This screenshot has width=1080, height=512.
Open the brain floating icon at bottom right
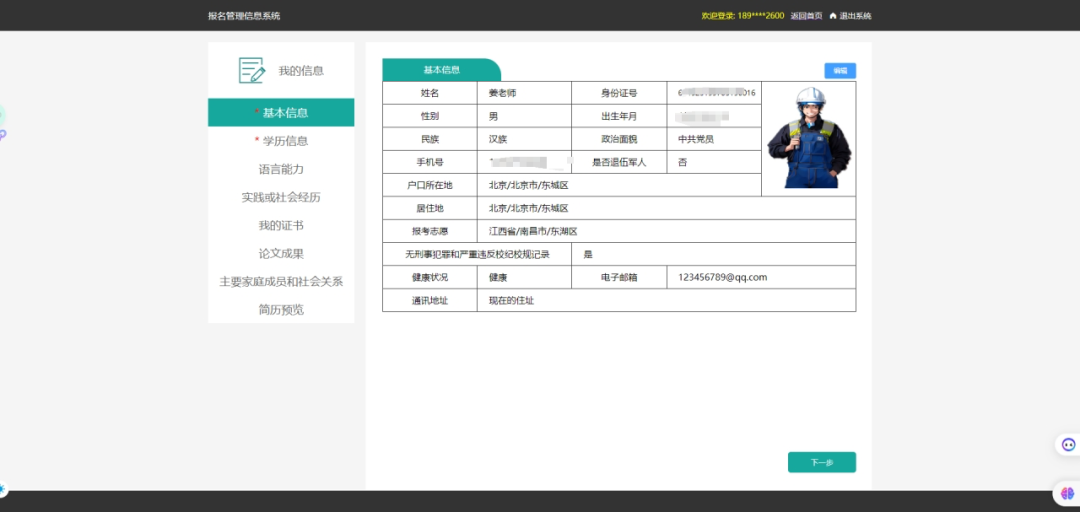[x=1068, y=493]
